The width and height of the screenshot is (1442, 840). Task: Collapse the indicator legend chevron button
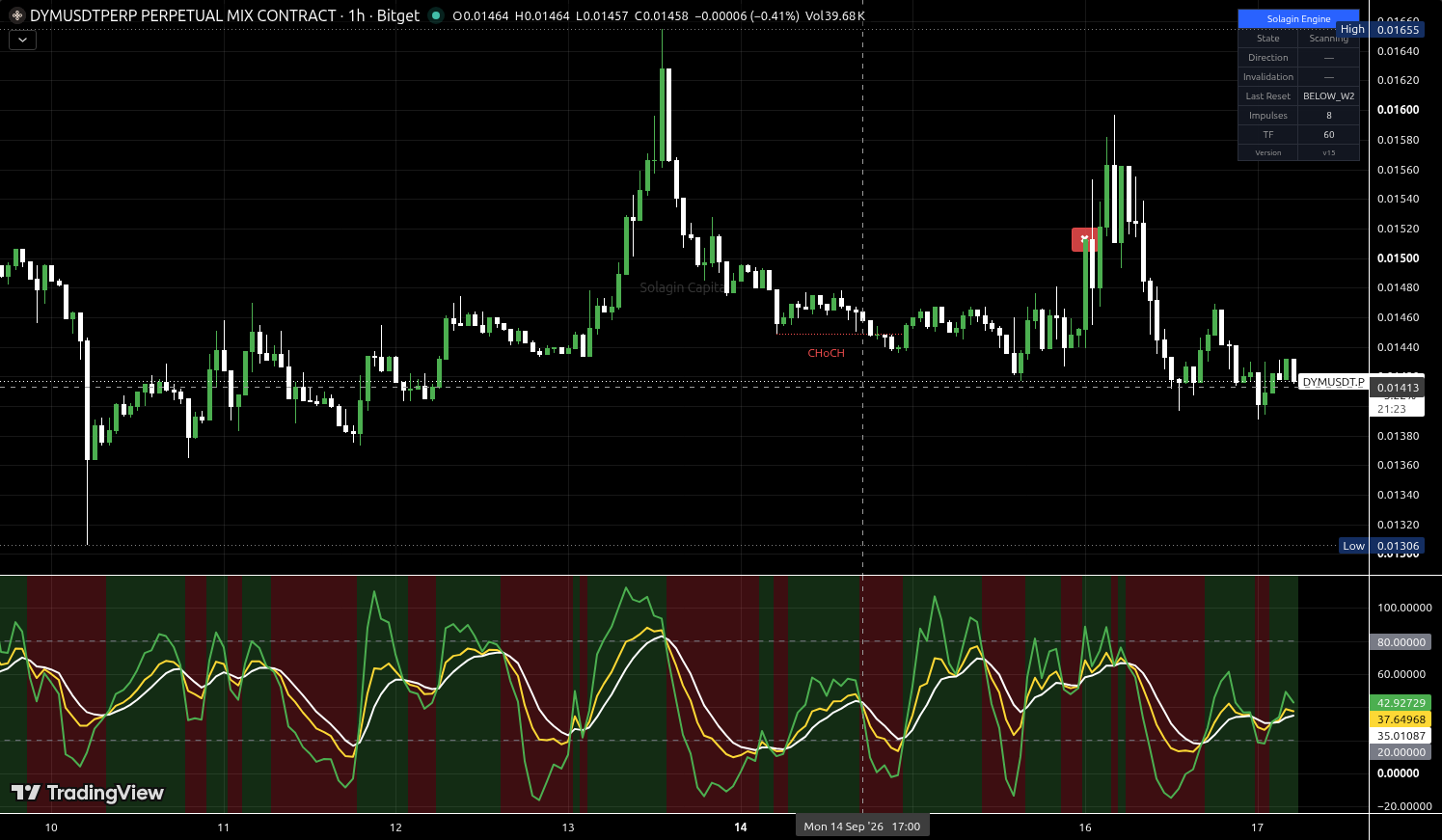click(22, 41)
